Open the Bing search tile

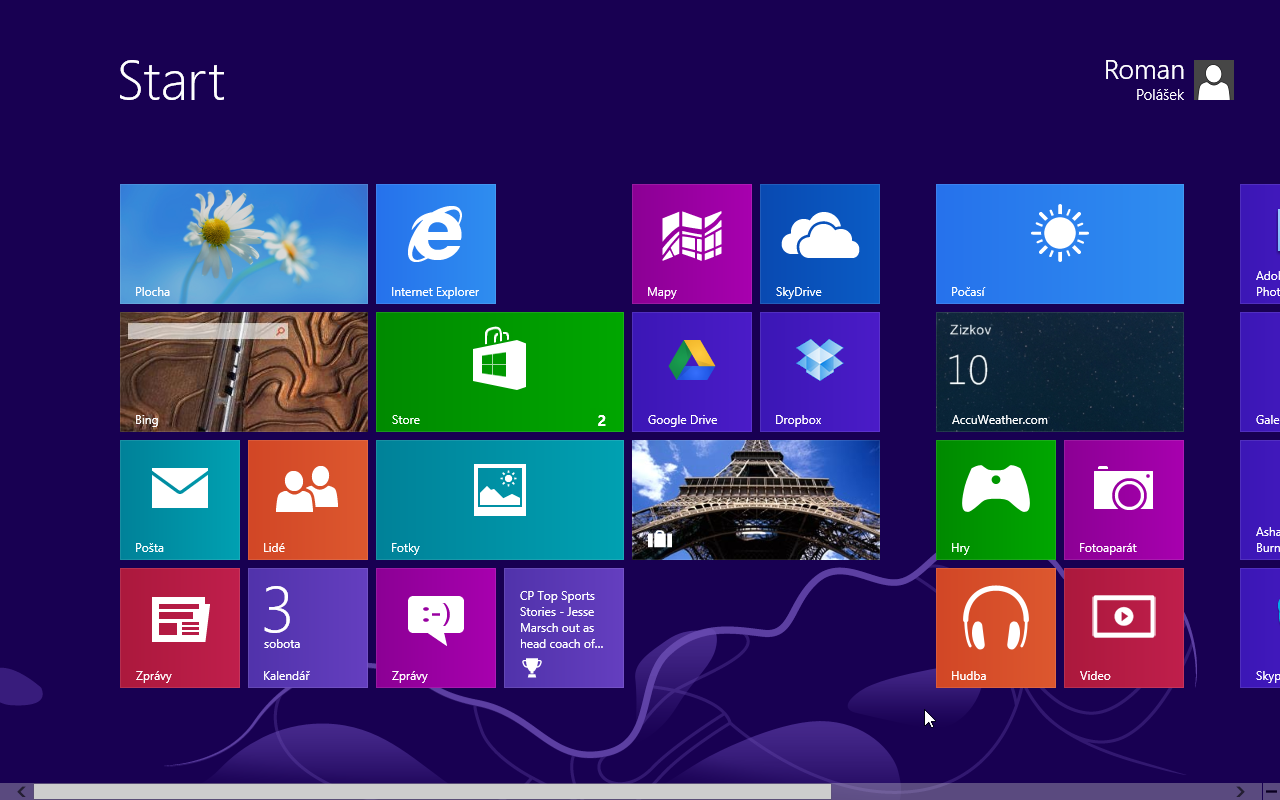coord(244,372)
